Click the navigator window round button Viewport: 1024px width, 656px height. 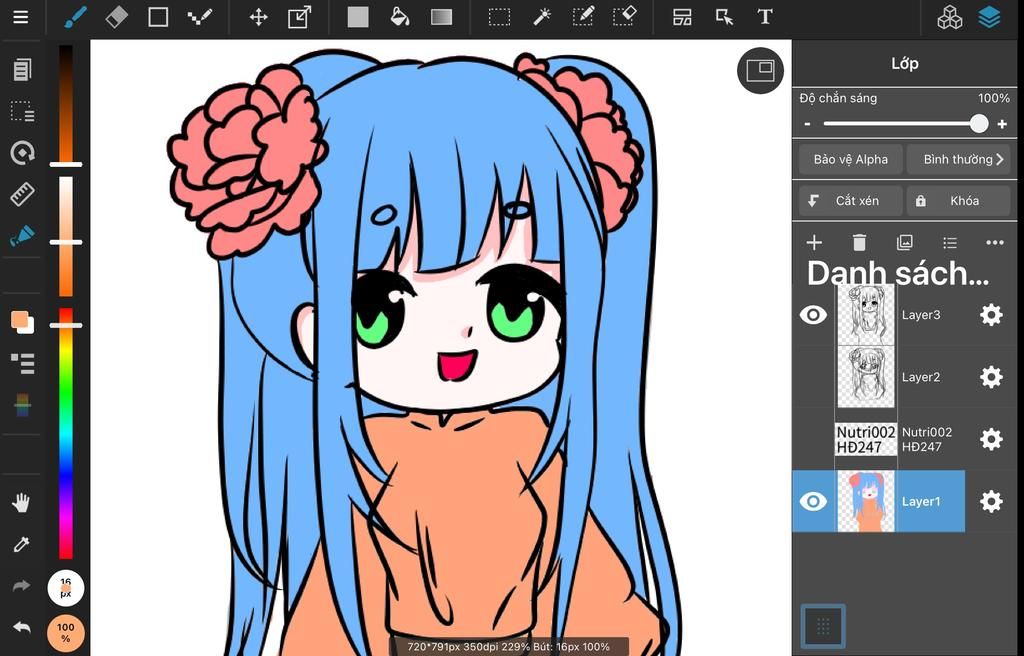760,70
